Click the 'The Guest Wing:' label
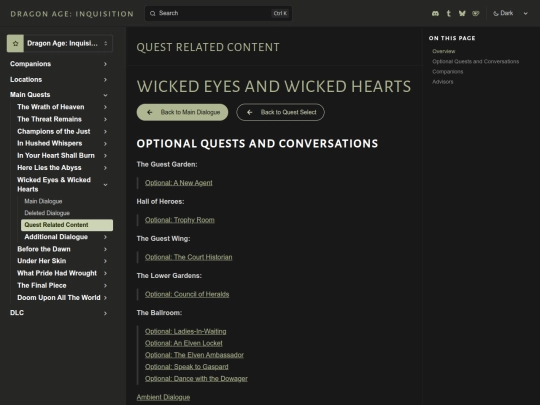This screenshot has height=405, width=540. coord(163,239)
